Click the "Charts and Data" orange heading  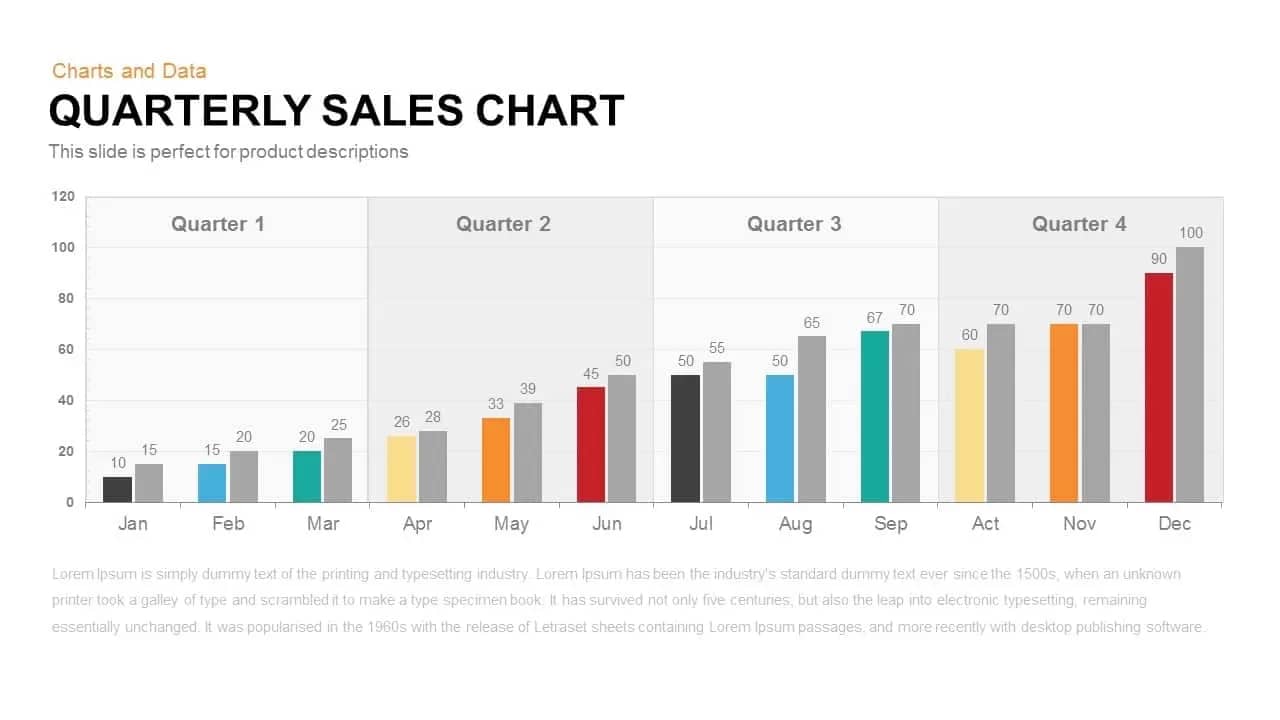coord(129,71)
